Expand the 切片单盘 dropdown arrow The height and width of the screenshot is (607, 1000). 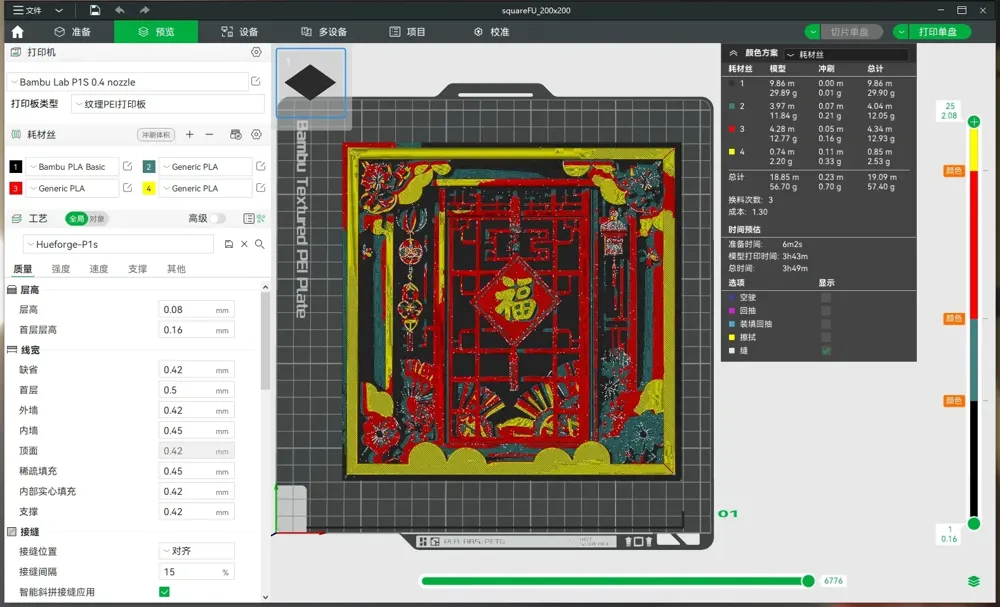click(x=812, y=32)
